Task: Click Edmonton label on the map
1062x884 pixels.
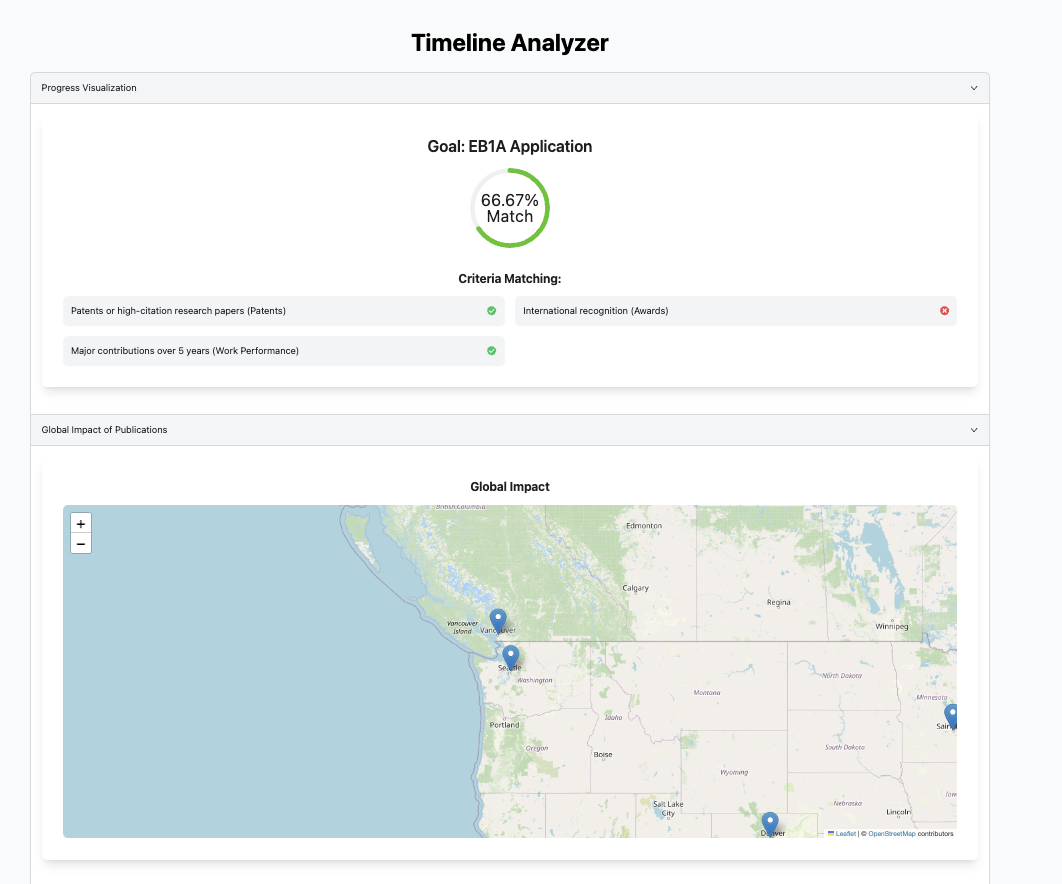Action: (644, 526)
